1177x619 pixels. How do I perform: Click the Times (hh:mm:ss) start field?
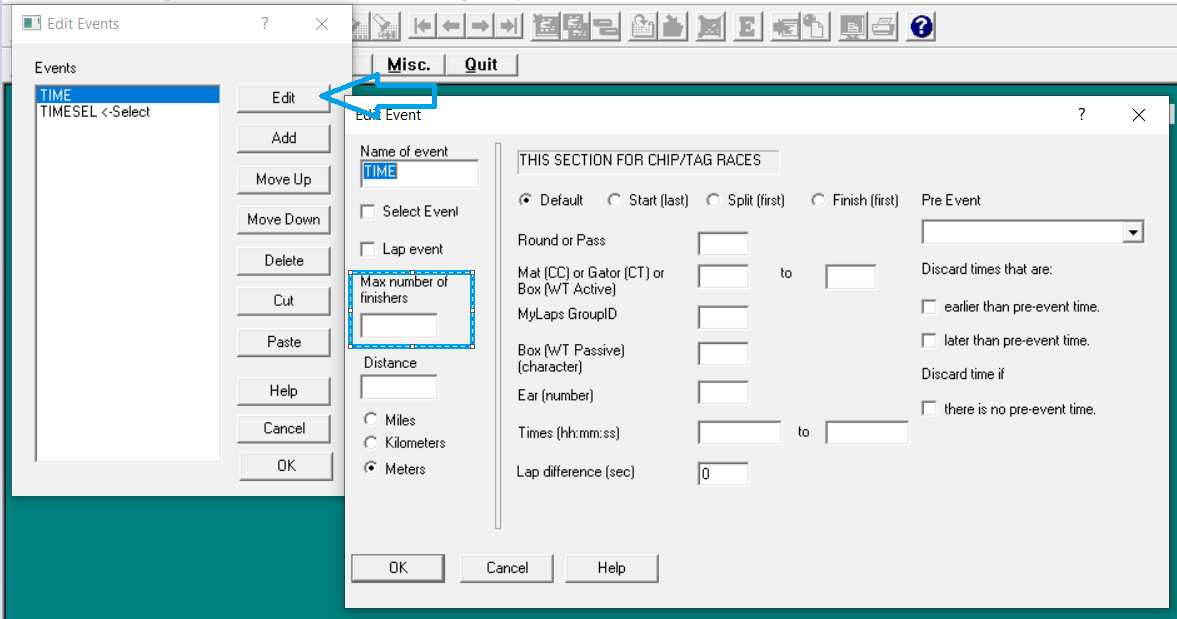tap(739, 432)
